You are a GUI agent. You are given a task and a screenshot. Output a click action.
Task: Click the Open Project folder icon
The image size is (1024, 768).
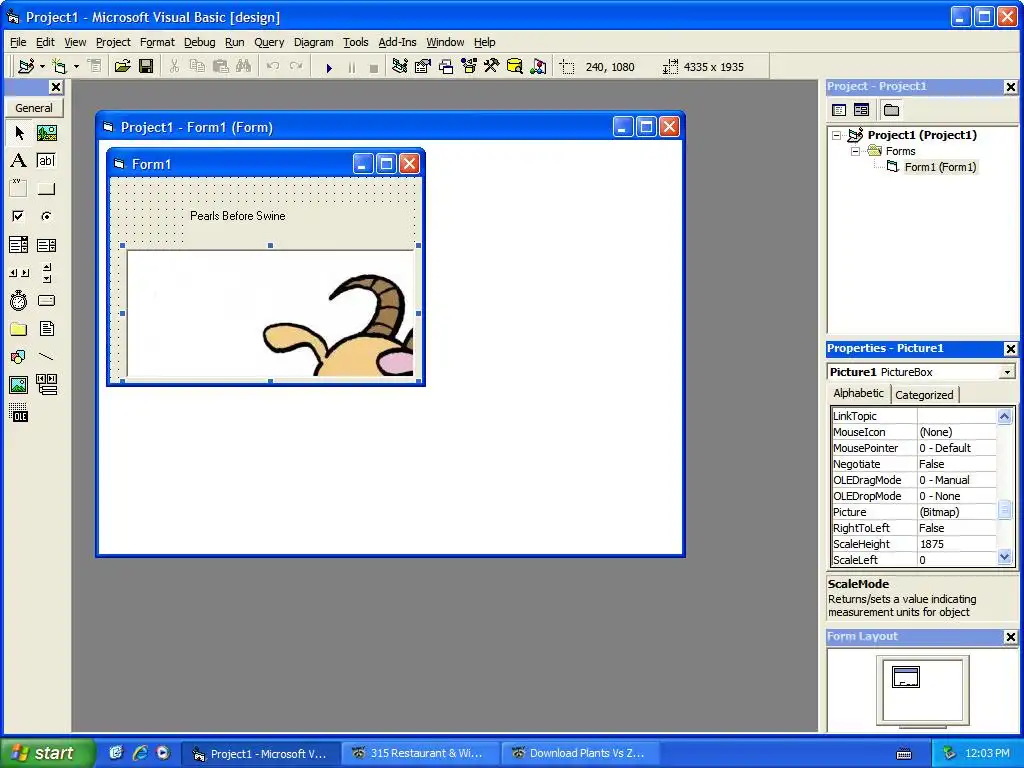click(122, 67)
